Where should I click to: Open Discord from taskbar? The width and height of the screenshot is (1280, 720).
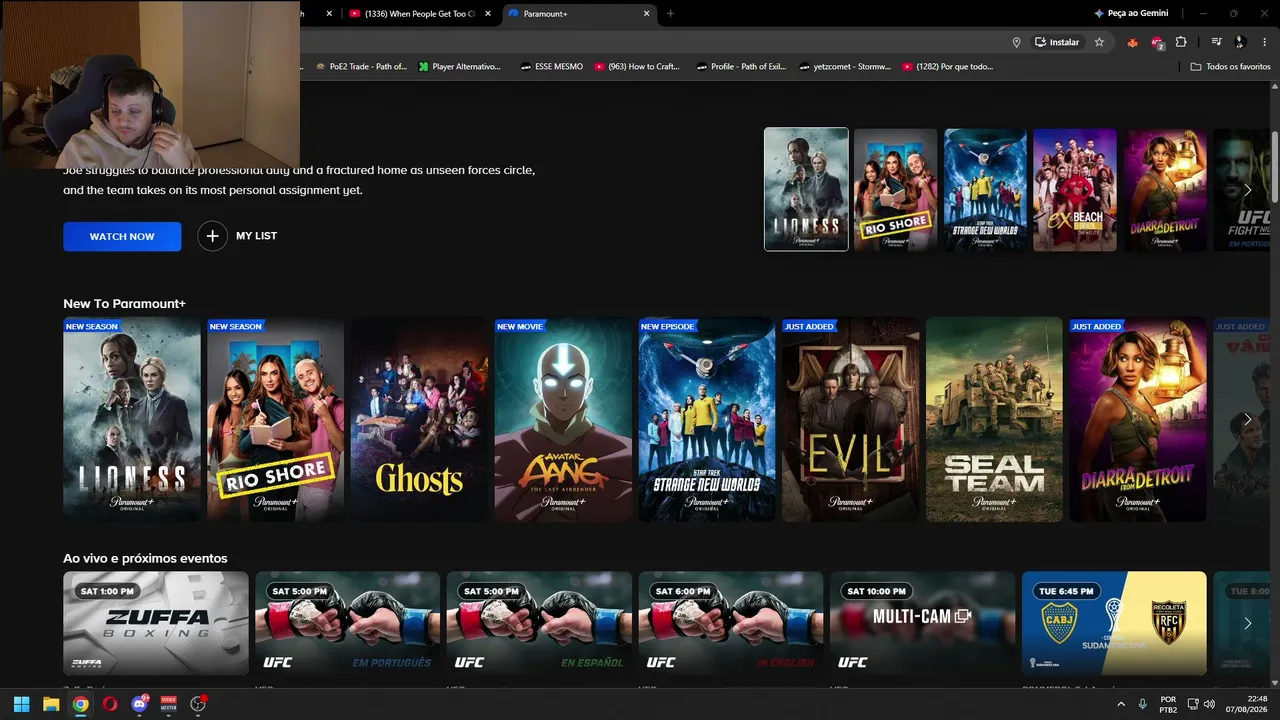(x=139, y=704)
